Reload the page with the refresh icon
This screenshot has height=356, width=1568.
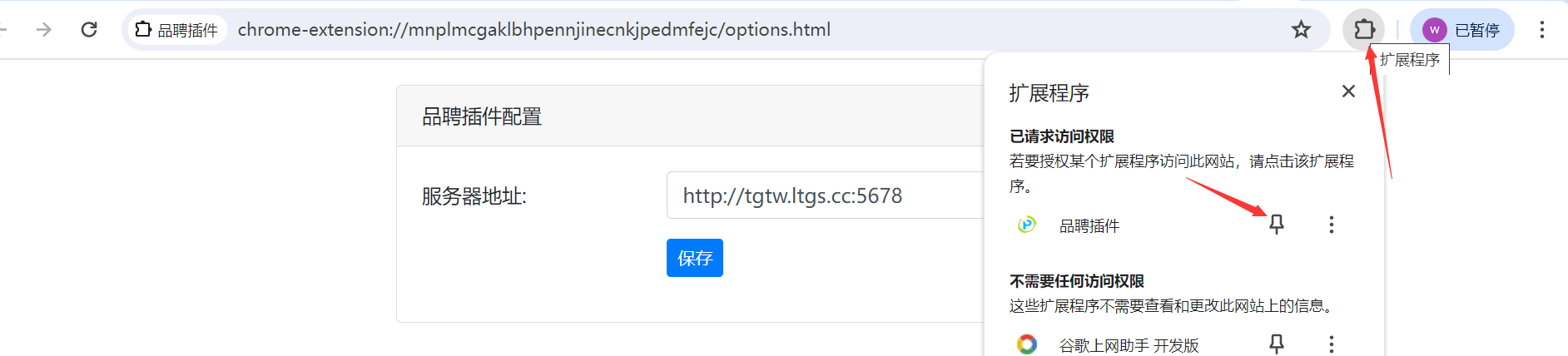(x=89, y=30)
